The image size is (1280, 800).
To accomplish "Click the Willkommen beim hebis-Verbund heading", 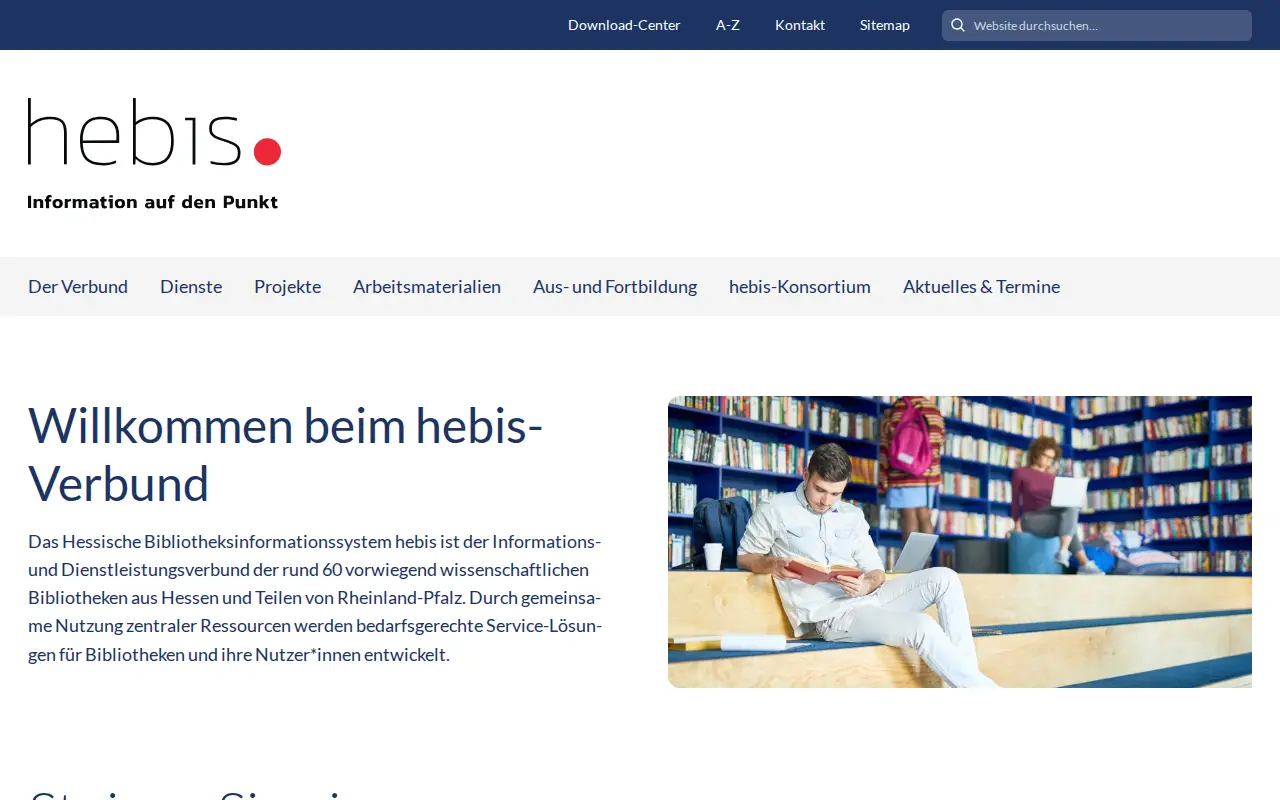I will tap(286, 455).
